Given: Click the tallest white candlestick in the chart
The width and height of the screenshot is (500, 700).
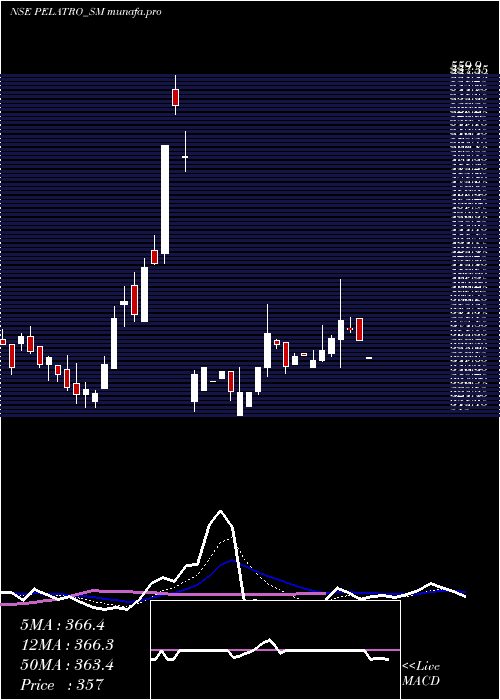Looking at the screenshot, I should [165, 199].
